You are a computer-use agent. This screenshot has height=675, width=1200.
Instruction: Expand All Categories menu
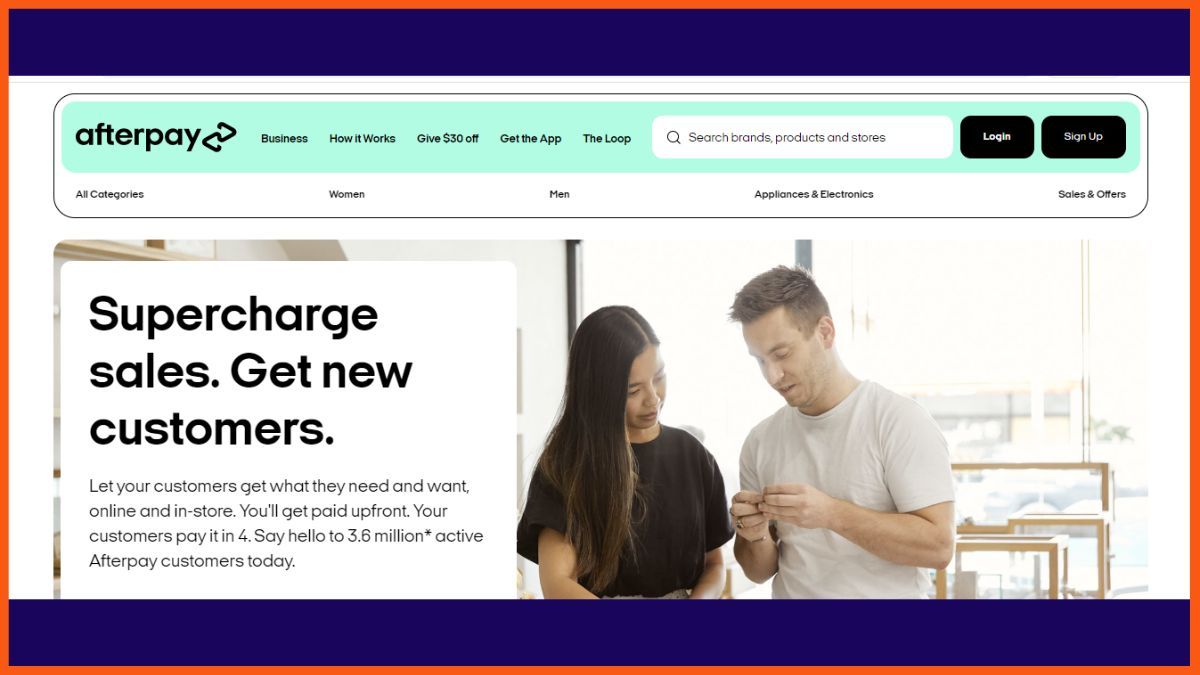(109, 194)
